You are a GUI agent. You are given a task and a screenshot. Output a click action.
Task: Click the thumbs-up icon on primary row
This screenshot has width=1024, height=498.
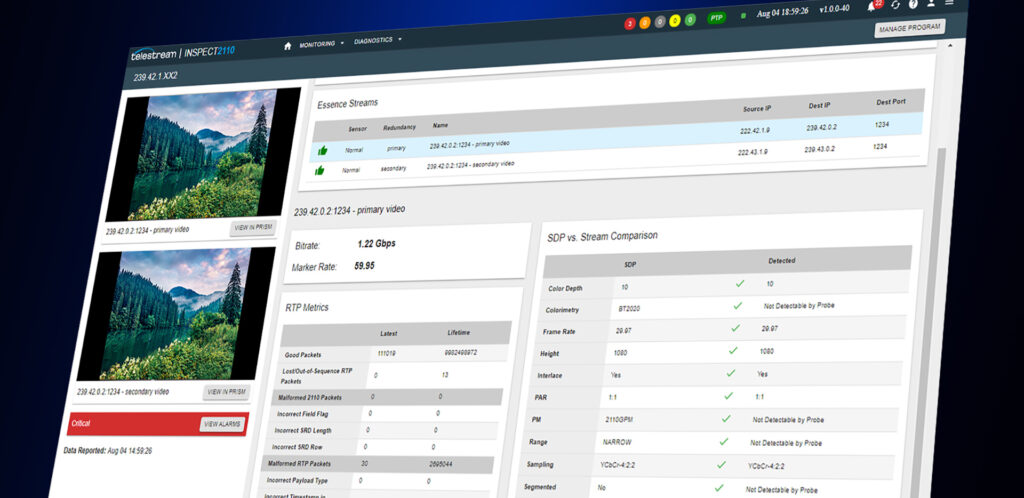pos(322,151)
